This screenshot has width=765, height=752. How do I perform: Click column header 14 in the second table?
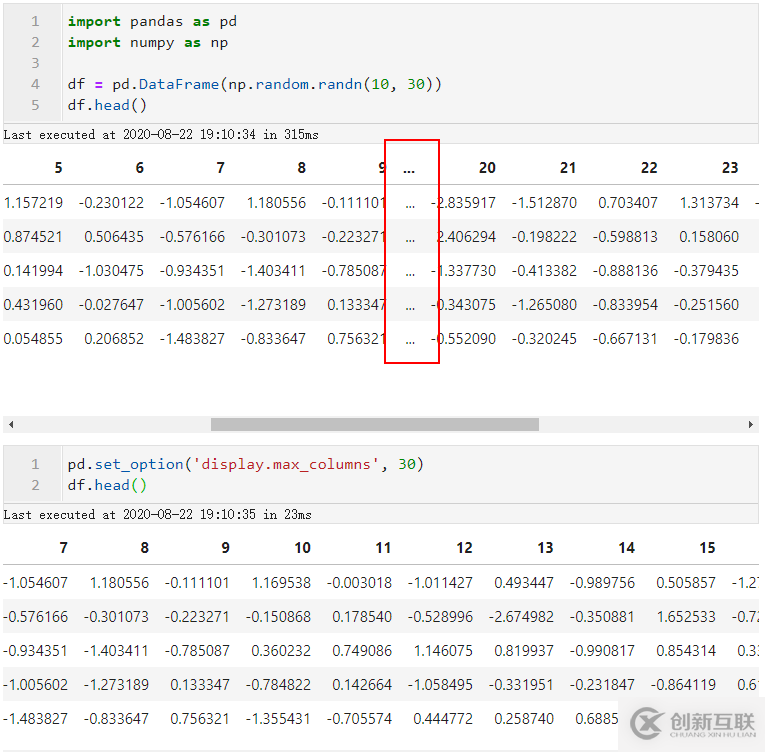click(626, 548)
